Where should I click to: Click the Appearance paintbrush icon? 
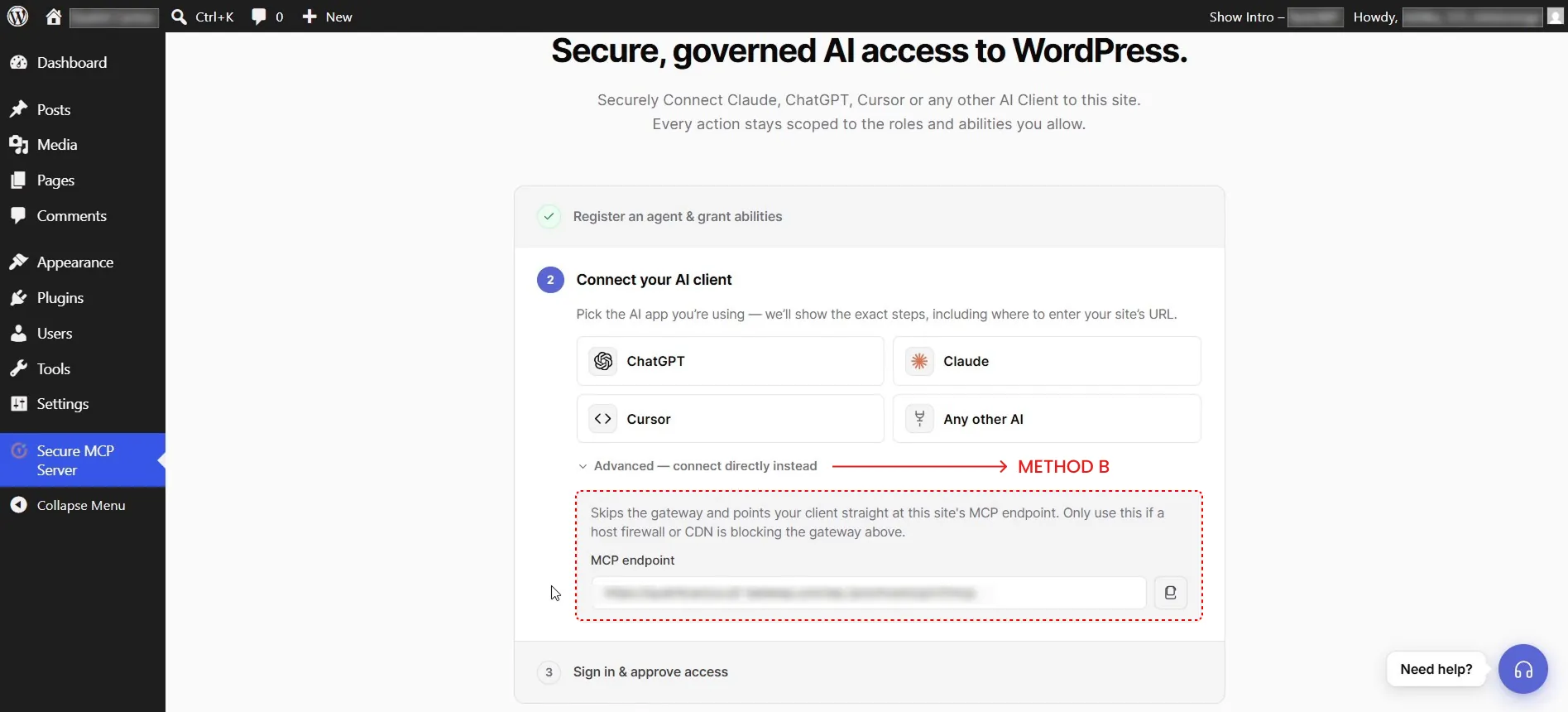[x=18, y=262]
